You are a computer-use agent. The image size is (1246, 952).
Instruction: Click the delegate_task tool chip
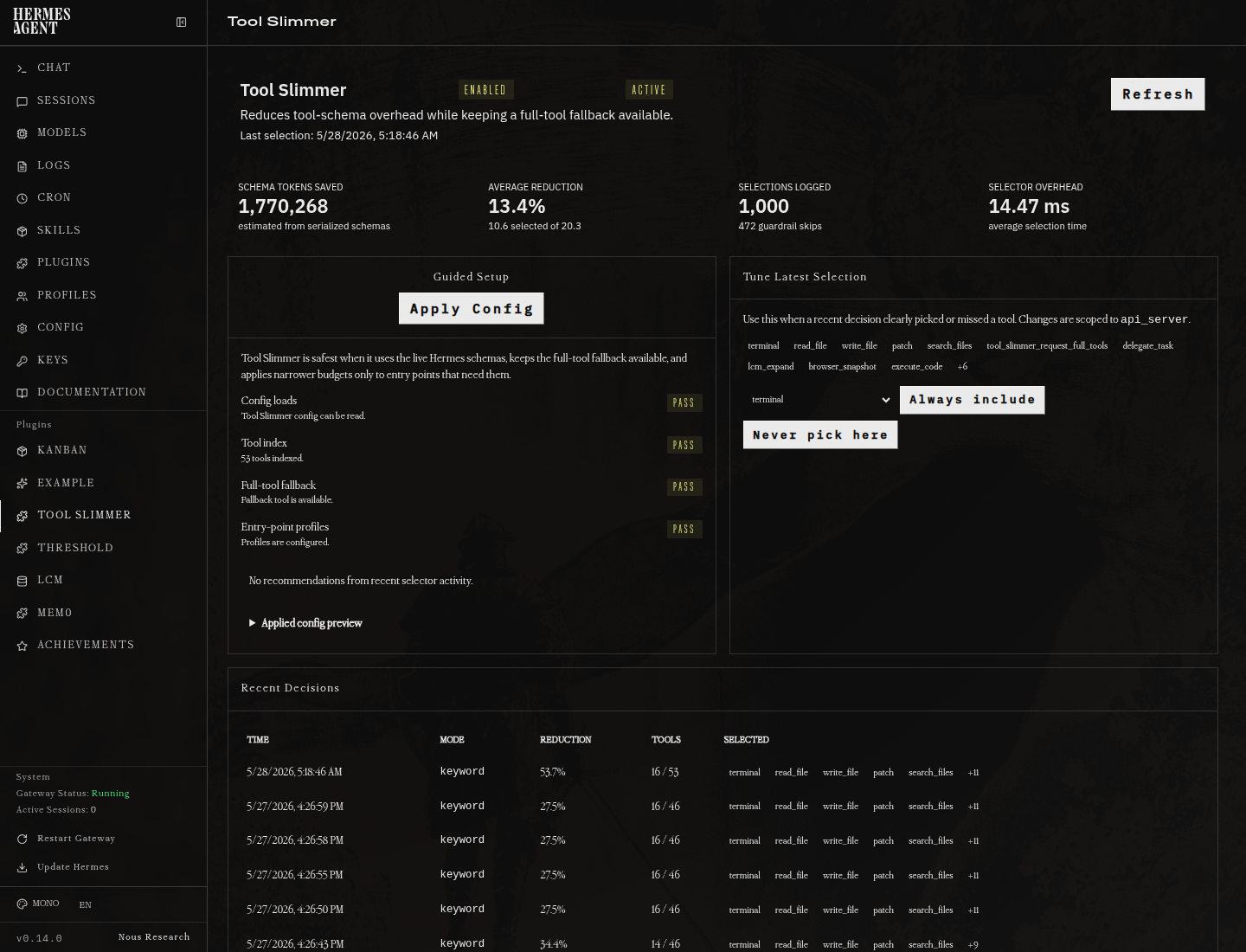point(1148,346)
